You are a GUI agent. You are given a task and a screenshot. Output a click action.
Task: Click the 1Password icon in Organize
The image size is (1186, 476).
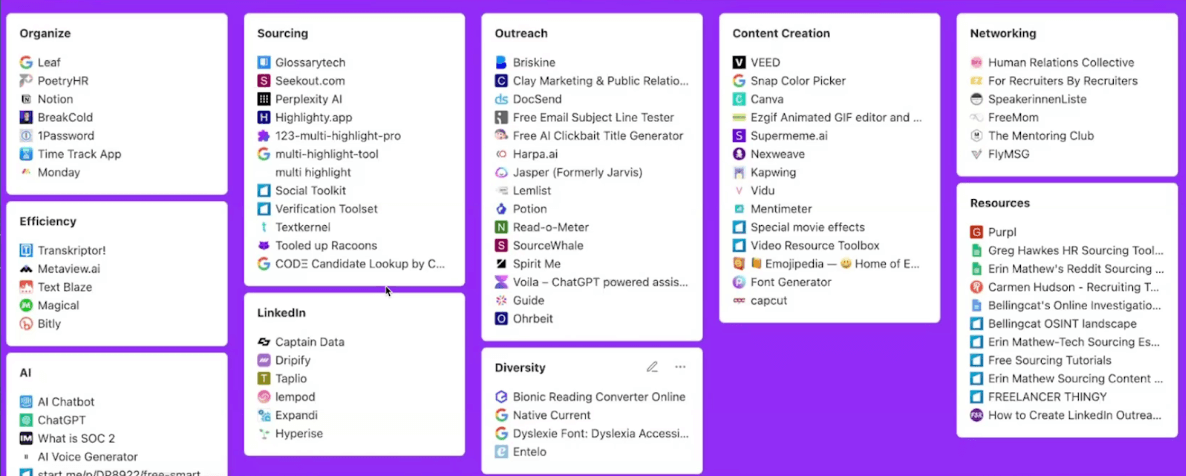click(x=26, y=135)
